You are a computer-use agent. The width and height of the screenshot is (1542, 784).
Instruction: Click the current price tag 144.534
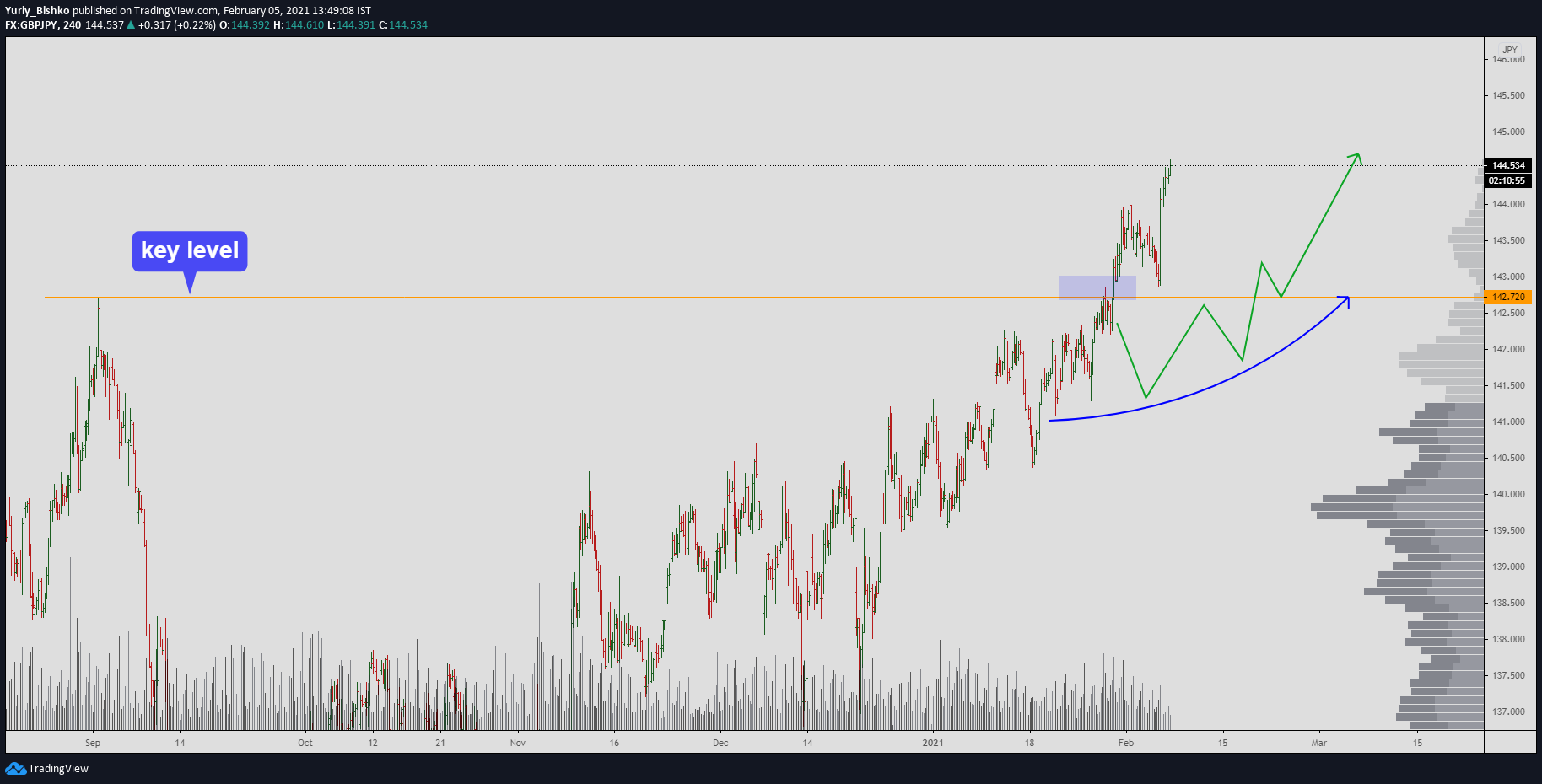point(1507,165)
